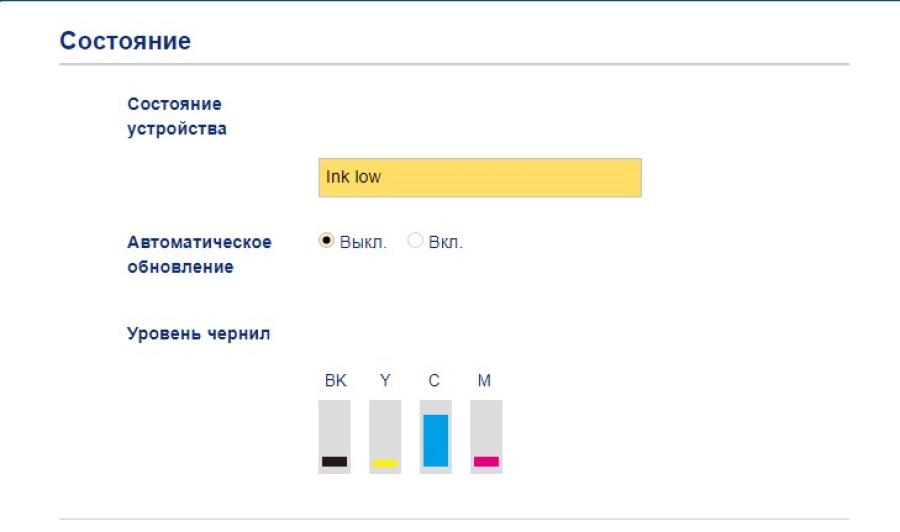Click the "Y" cartridge label
The image size is (900, 532).
[385, 381]
